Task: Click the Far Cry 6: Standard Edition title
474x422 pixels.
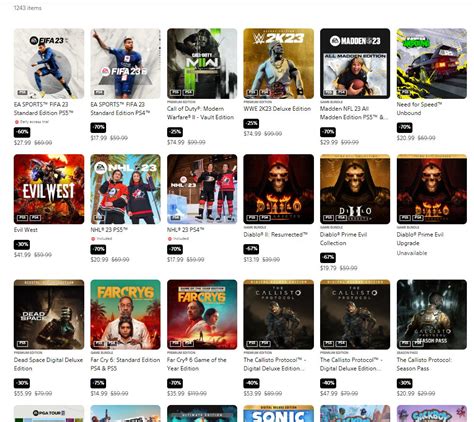Action: tap(125, 364)
